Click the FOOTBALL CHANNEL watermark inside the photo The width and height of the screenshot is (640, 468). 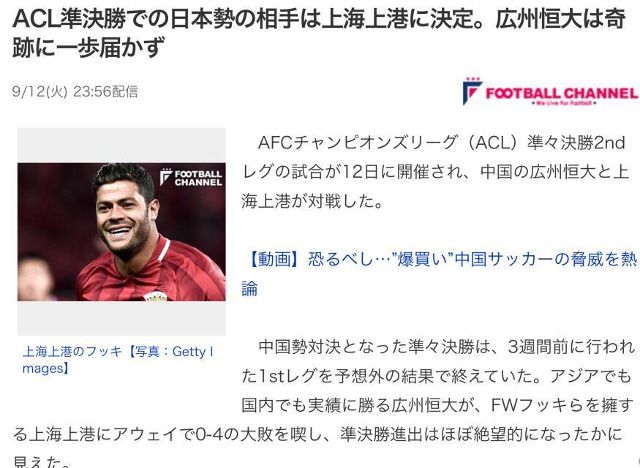coord(191,177)
